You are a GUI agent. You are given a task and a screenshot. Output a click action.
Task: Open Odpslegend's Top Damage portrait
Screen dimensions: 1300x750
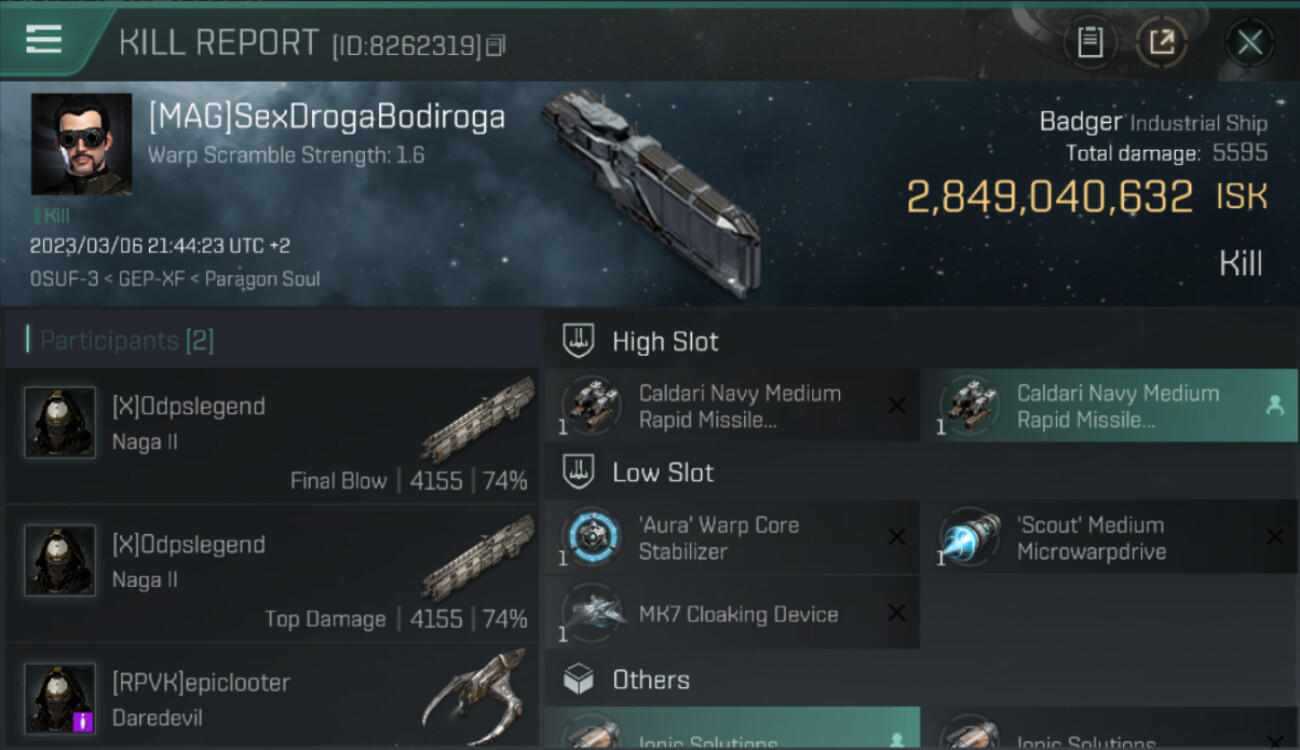(60, 561)
